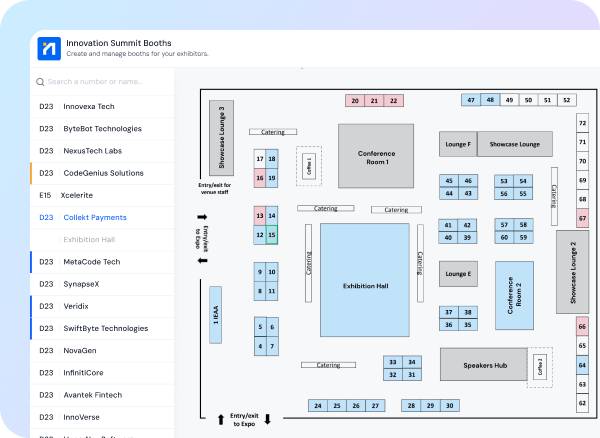The height and width of the screenshot is (438, 600).
Task: Click booth 18 on the floor plan
Action: (272, 159)
